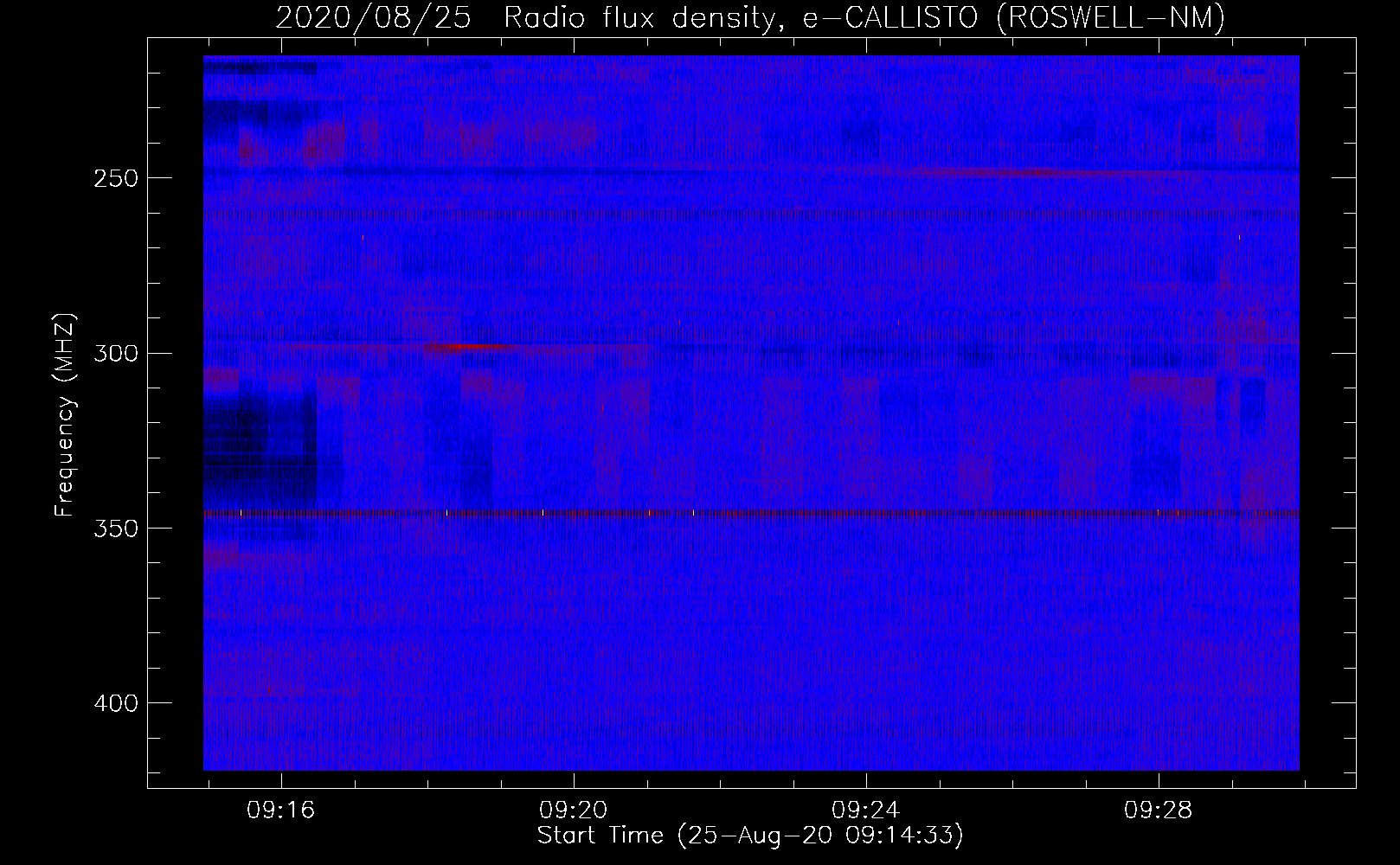Screen dimensions: 1400x865
Task: Click the 09:28 time tick label
Action: click(1159, 810)
